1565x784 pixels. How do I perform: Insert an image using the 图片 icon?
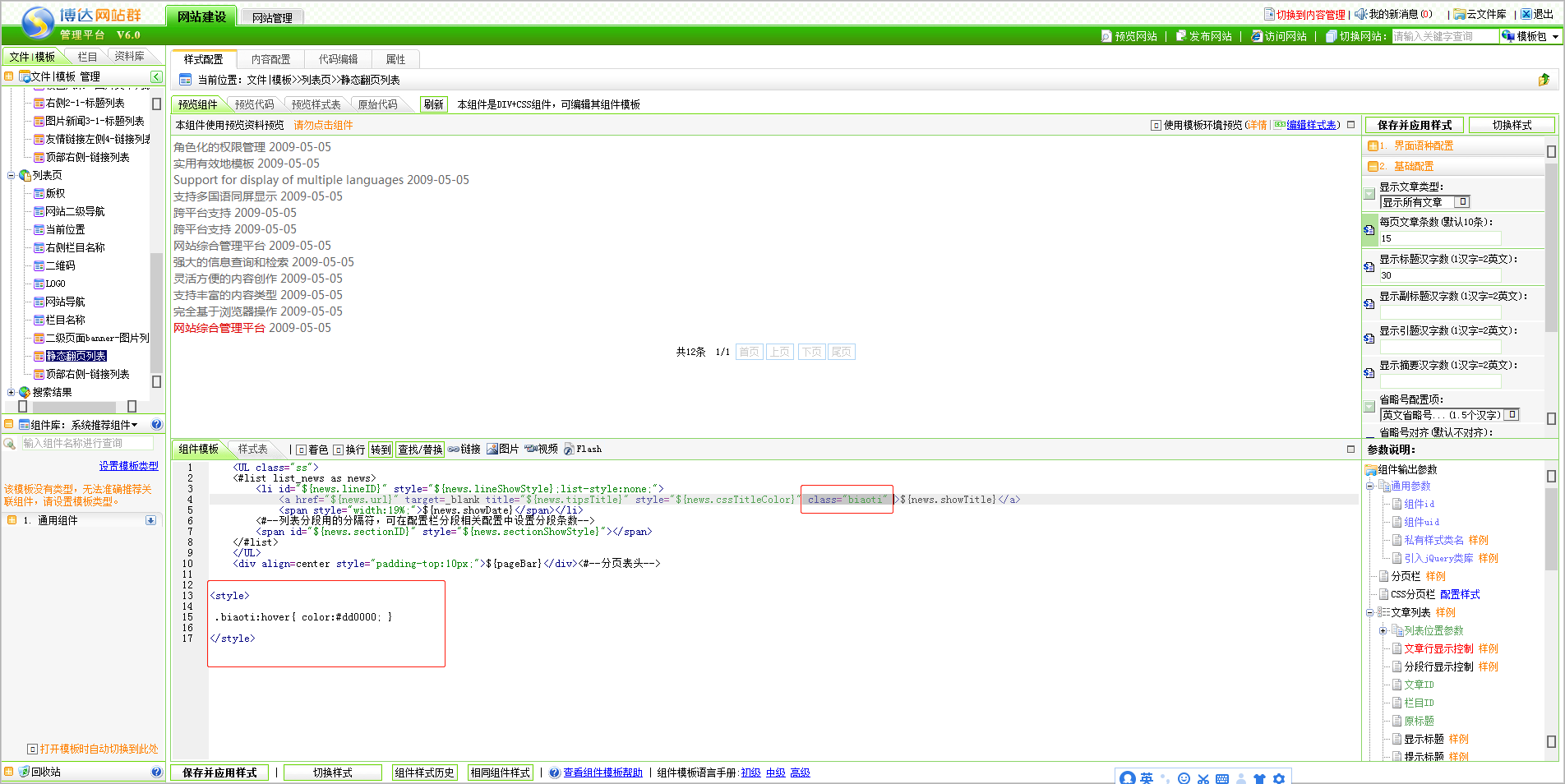click(492, 449)
